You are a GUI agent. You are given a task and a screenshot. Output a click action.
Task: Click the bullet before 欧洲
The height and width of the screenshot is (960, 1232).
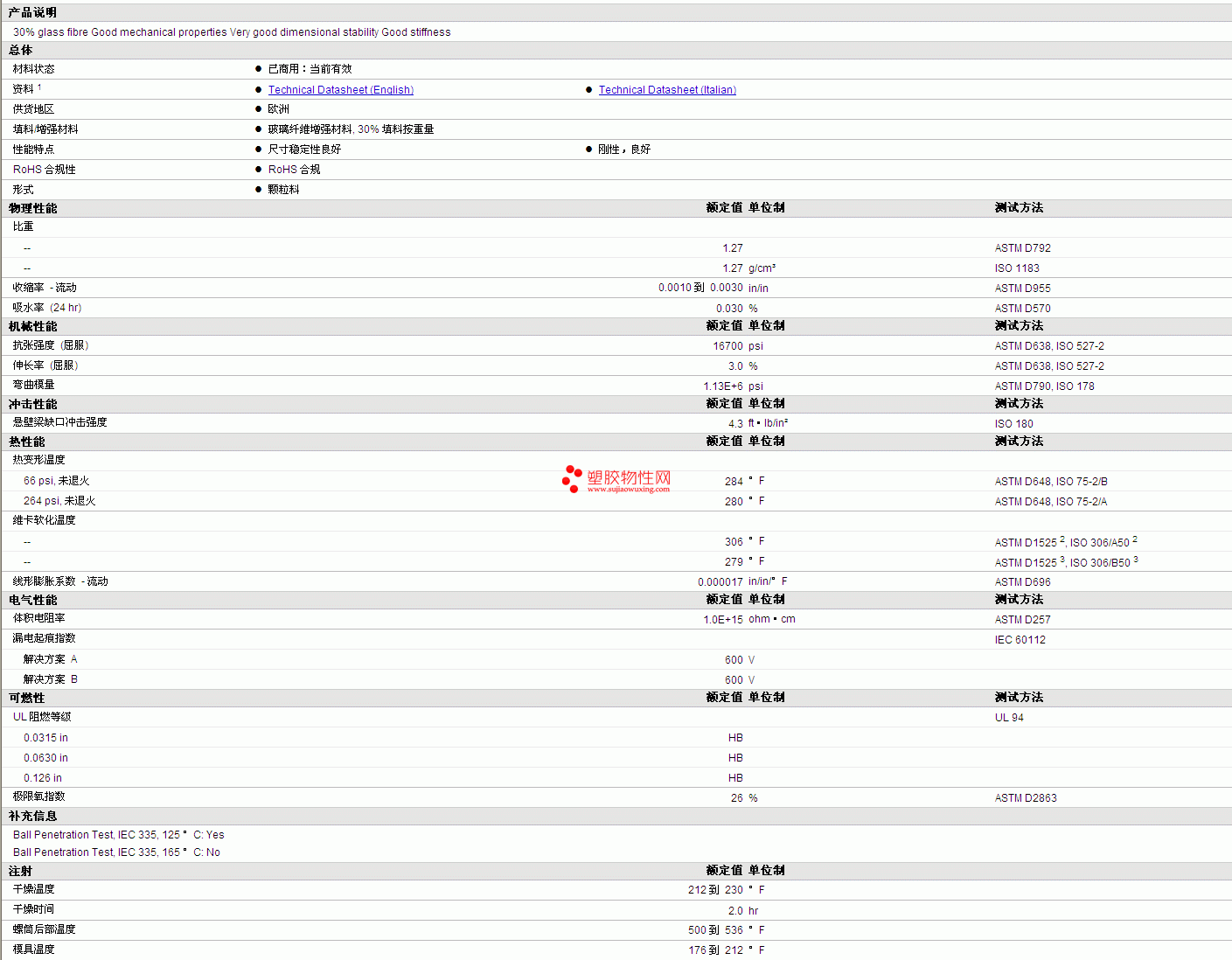click(x=258, y=109)
